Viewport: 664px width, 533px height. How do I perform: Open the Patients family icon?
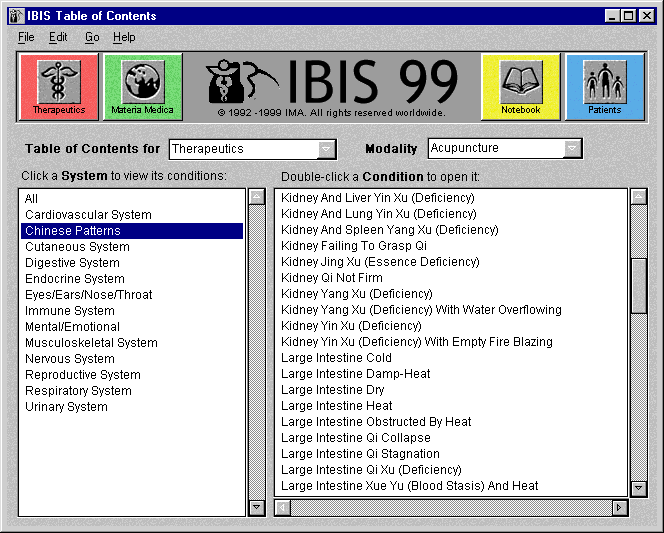click(605, 87)
